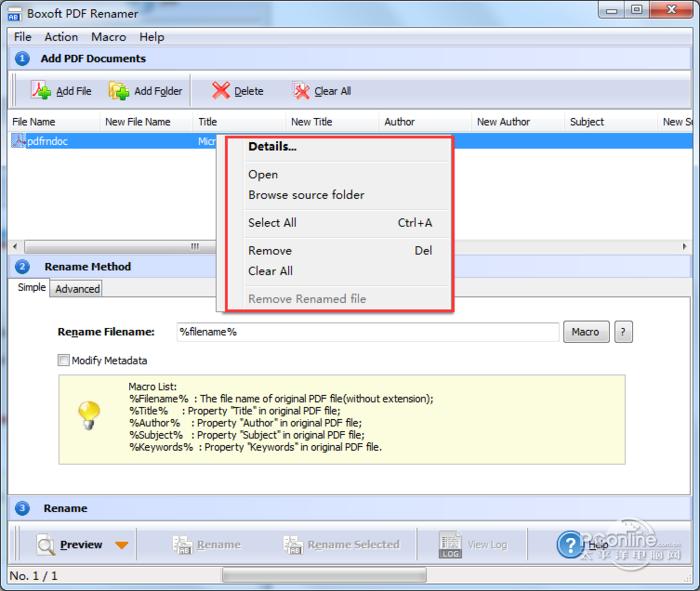
Task: Click the New Title column header
Action: coord(333,122)
